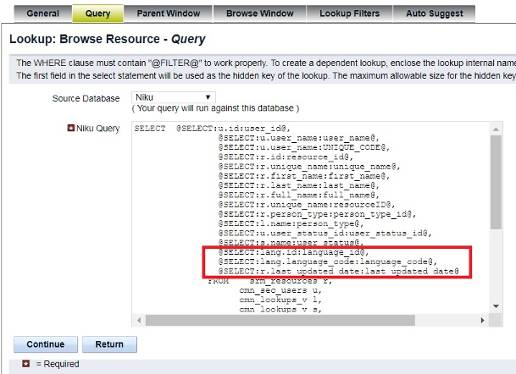
Task: Click the query line 'r.last_updated_date:last_updated_date'
Action: (338, 271)
